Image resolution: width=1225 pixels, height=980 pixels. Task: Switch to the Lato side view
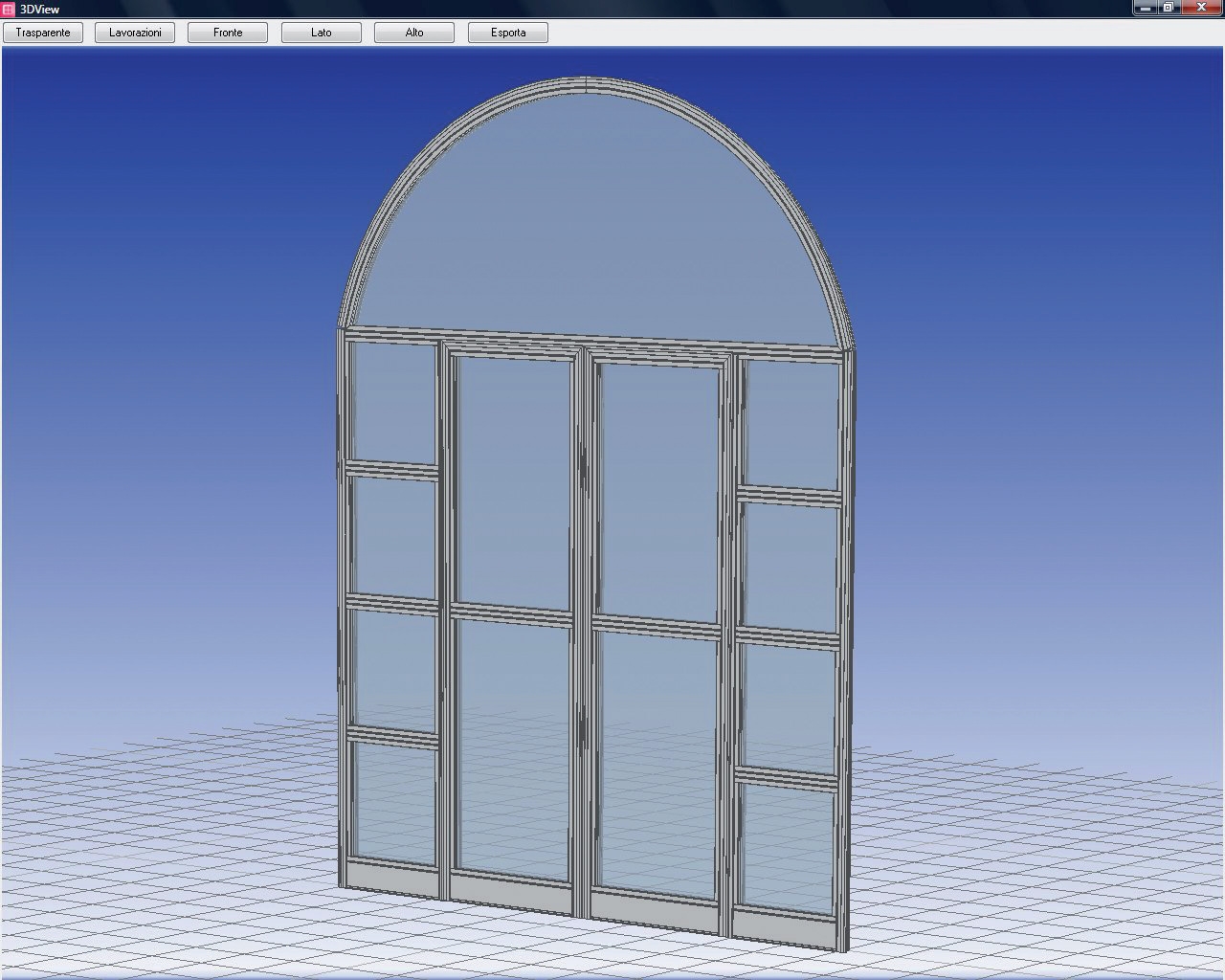click(322, 33)
